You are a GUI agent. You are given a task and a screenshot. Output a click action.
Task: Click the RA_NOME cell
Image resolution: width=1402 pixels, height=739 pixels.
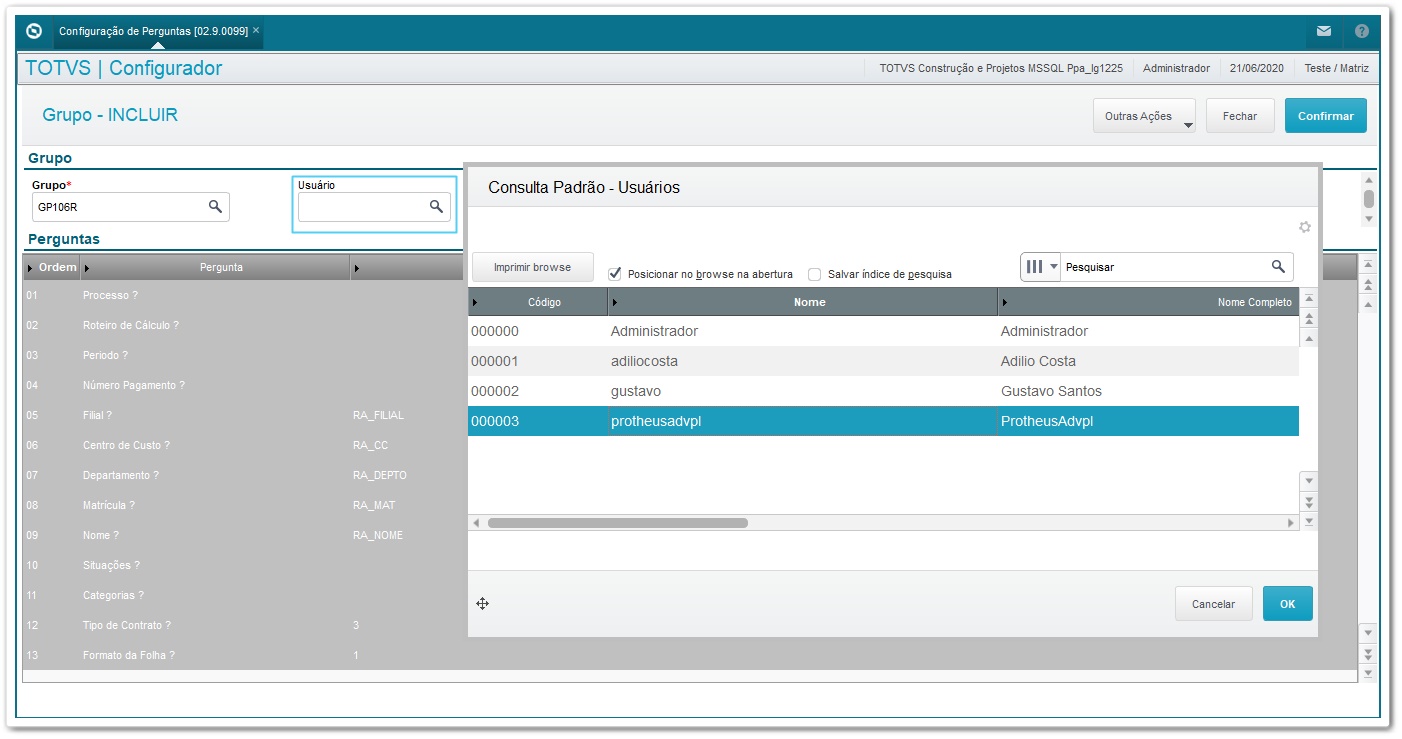pyautogui.click(x=377, y=535)
